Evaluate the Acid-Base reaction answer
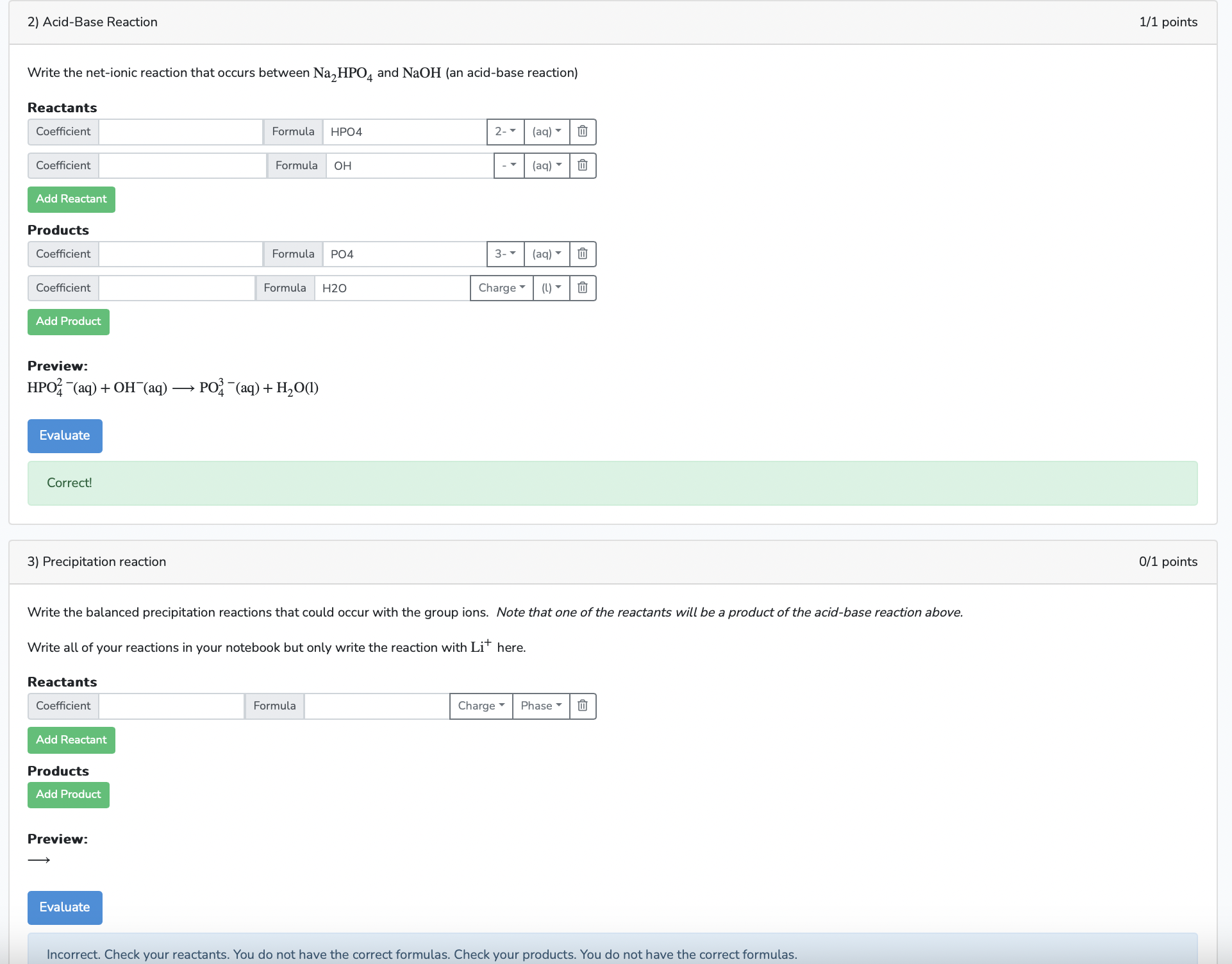 tap(65, 436)
